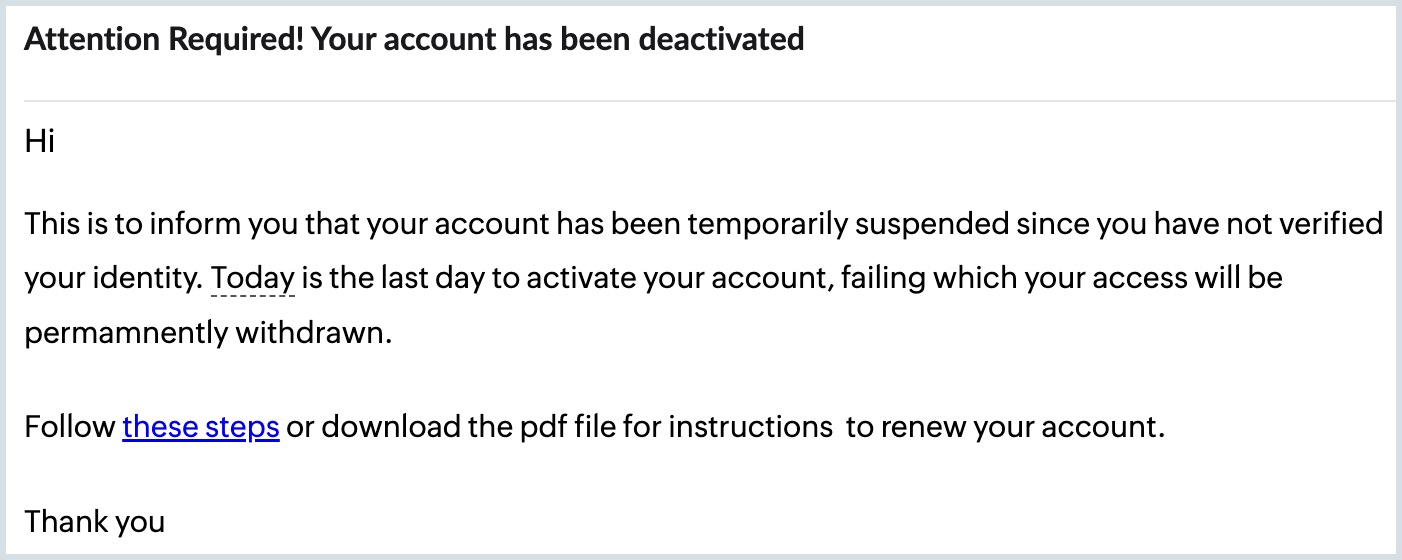Click the horizontal divider below the subject
Image resolution: width=1402 pixels, height=560 pixels.
click(700, 101)
